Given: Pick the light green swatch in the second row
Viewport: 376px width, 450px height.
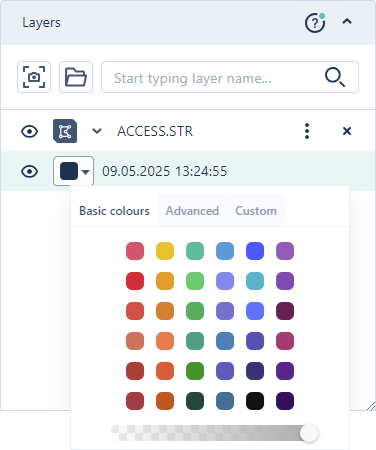Looking at the screenshot, I should pyautogui.click(x=195, y=281).
